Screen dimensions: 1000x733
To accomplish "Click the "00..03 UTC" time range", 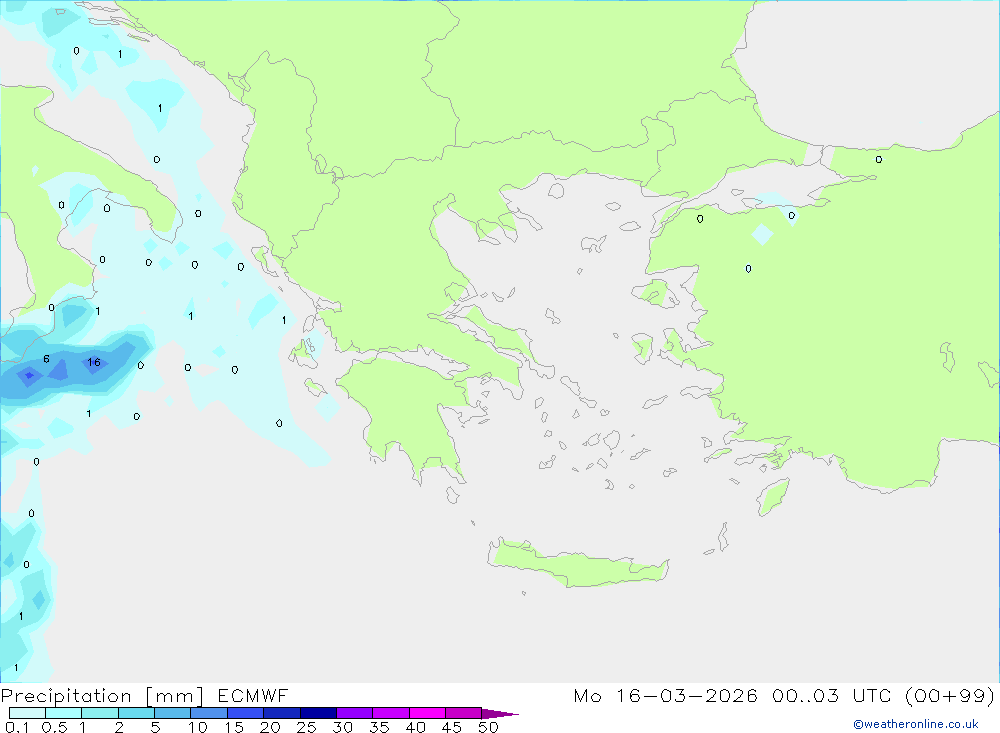I will pos(834,695).
